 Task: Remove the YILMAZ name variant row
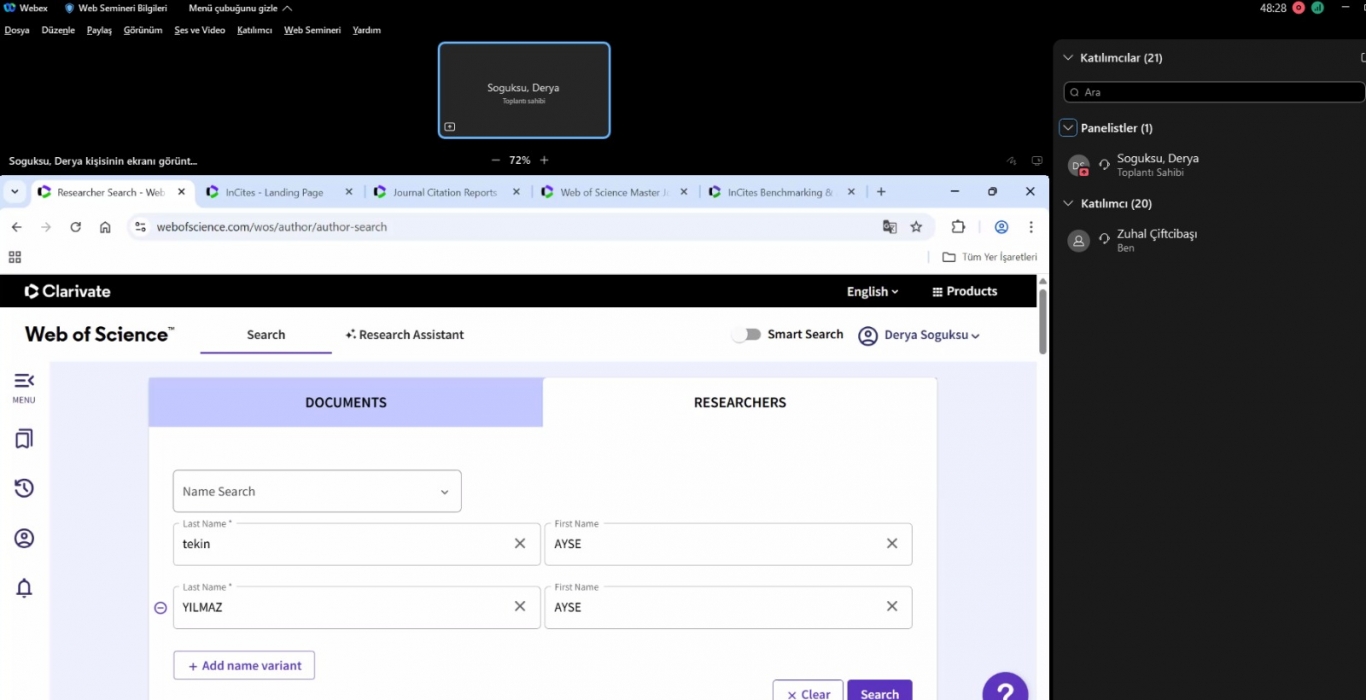[x=160, y=607]
